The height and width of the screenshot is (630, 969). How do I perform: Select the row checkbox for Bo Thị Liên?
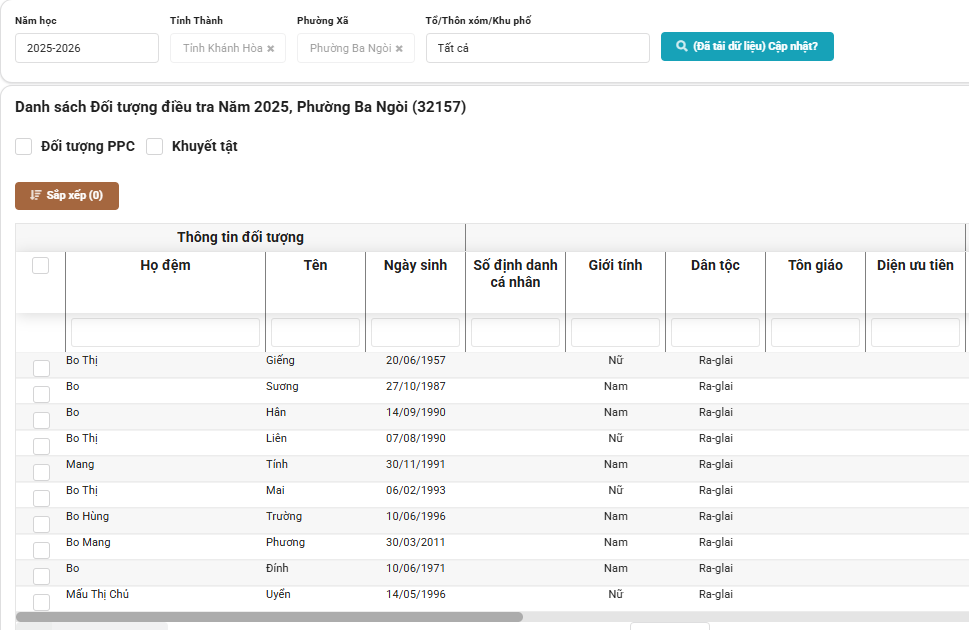(x=41, y=446)
